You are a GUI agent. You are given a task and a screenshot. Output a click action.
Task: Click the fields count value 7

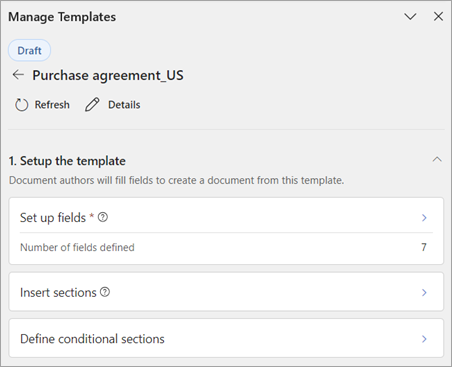point(424,247)
